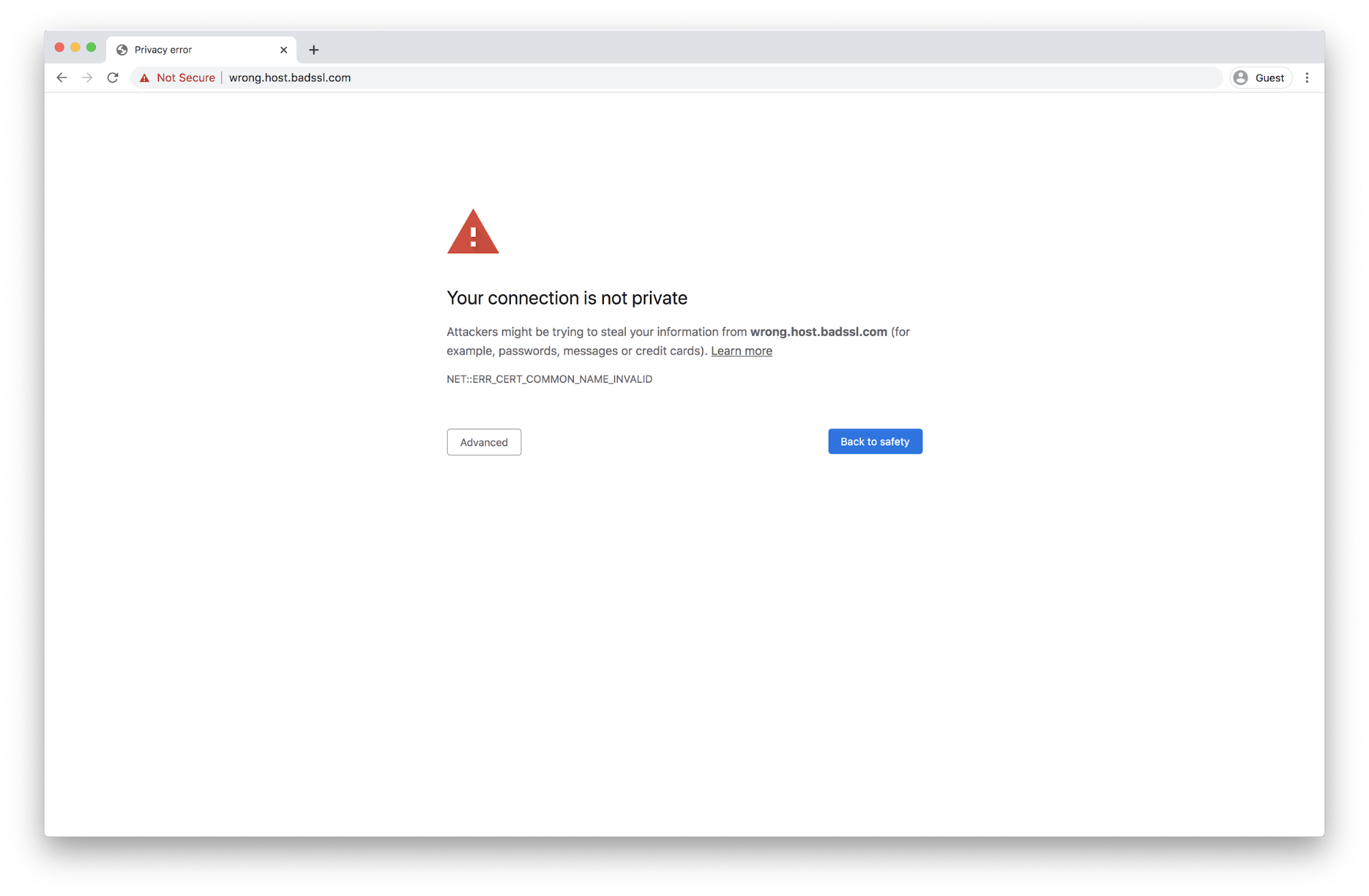Click the Privacy error tab close button
This screenshot has width=1369, height=896.
pyautogui.click(x=282, y=49)
